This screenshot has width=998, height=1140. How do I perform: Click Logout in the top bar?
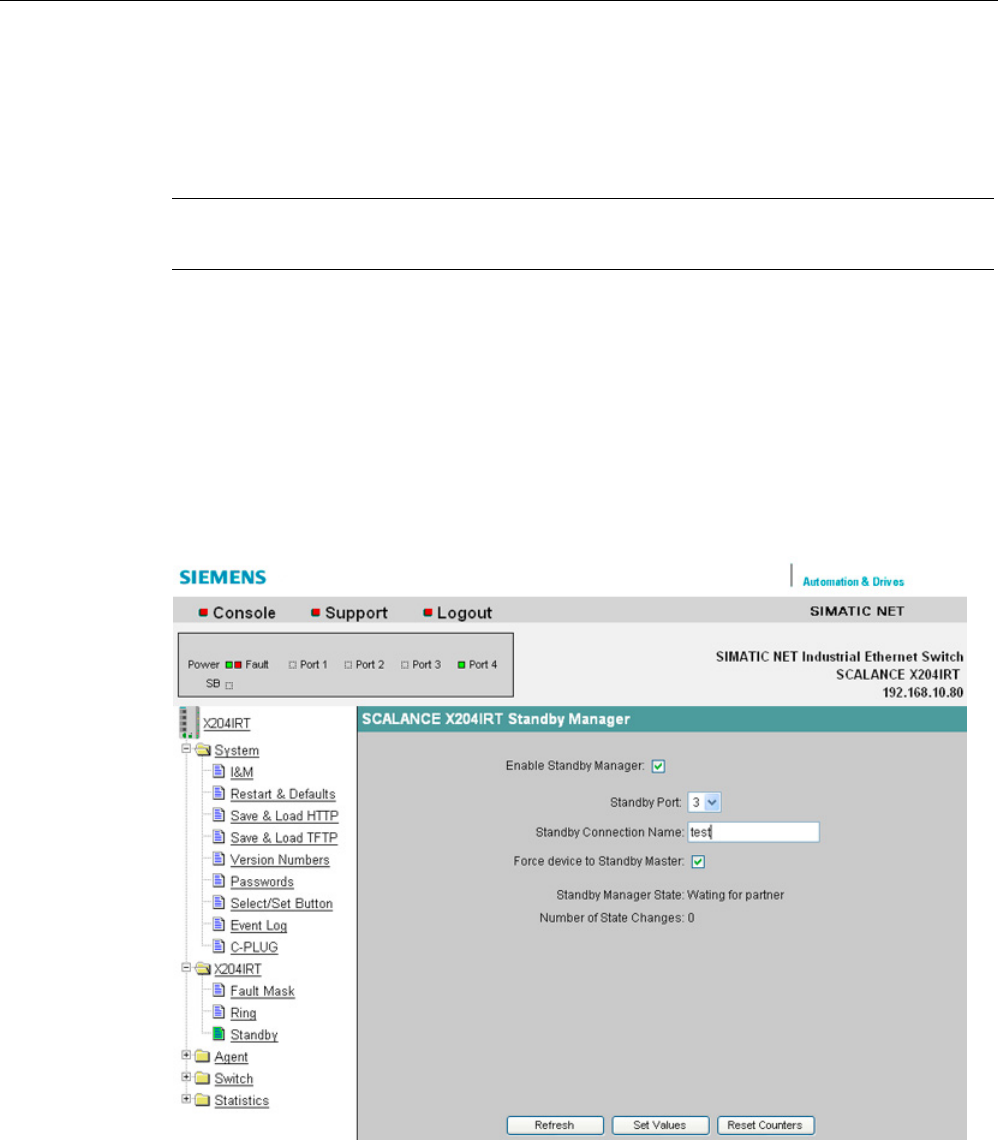coord(464,613)
